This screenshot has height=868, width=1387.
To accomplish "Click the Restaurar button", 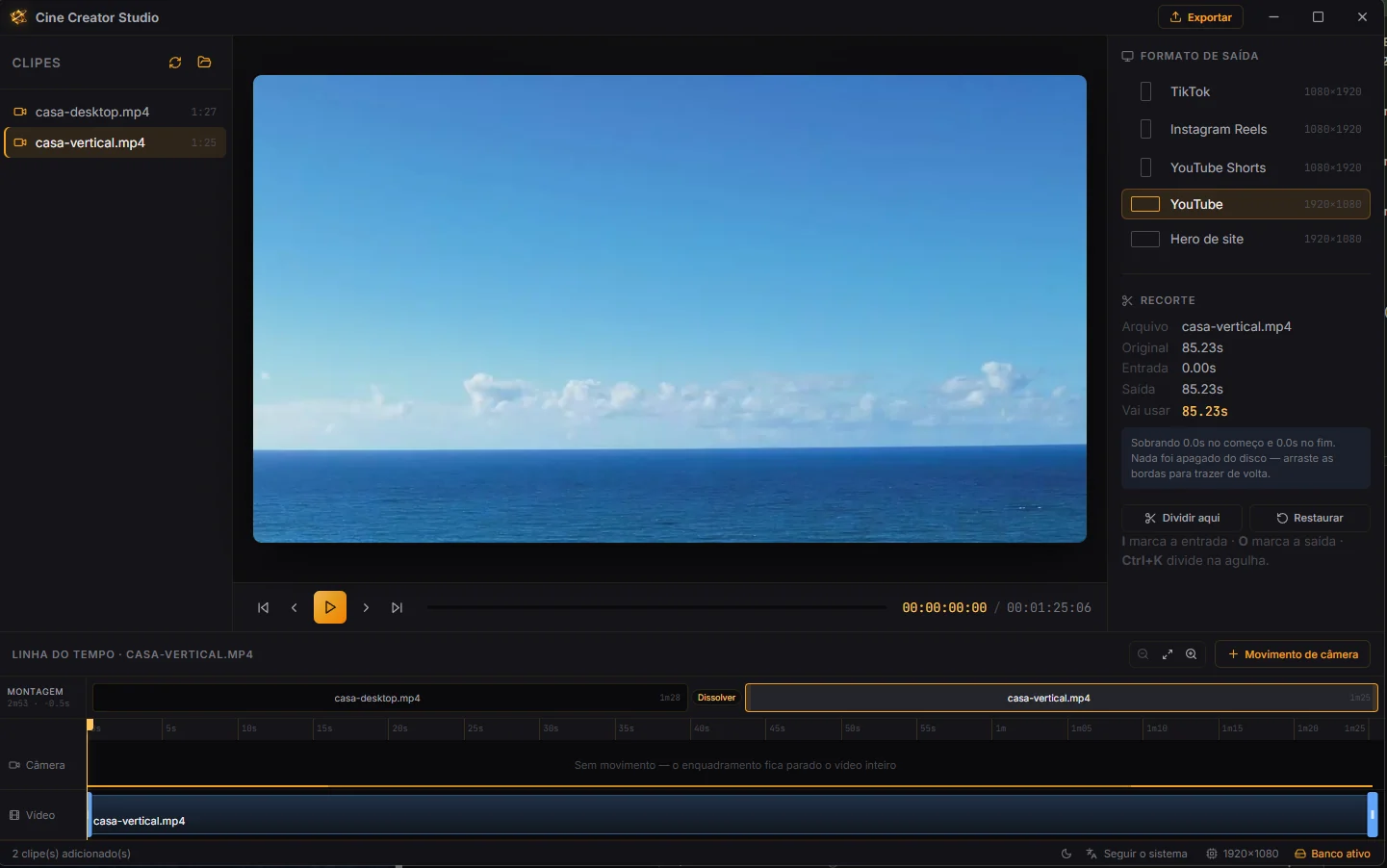I will click(x=1309, y=518).
